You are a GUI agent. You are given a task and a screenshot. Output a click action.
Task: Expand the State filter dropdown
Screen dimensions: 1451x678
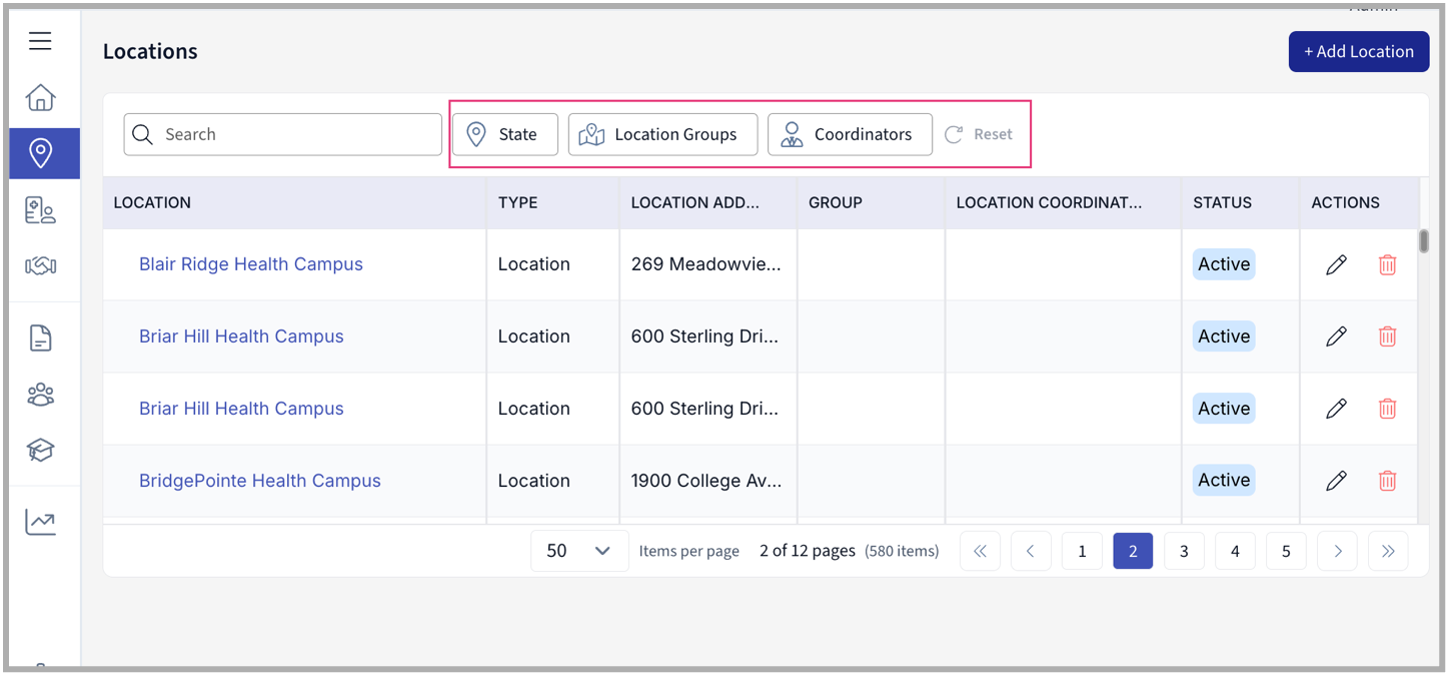pos(505,134)
